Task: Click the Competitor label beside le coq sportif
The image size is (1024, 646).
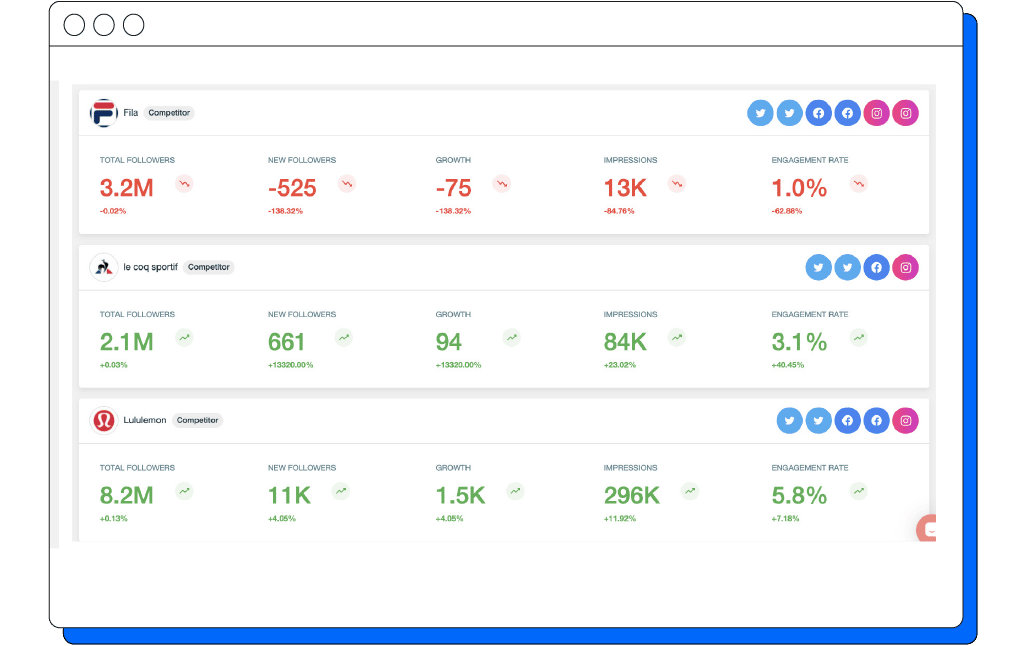Action: [208, 267]
